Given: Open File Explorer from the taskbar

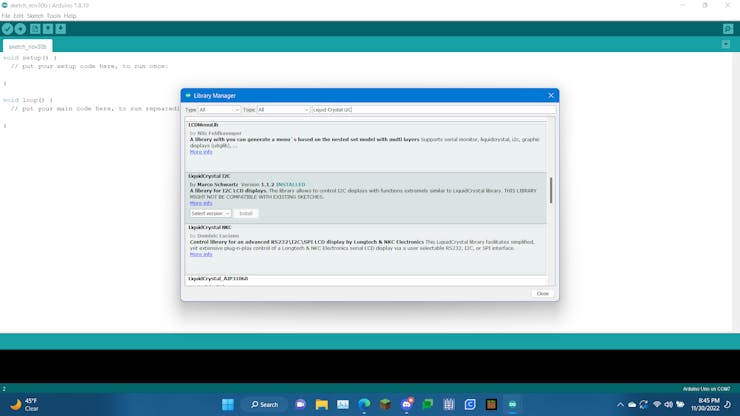Looking at the screenshot, I should coord(321,404).
